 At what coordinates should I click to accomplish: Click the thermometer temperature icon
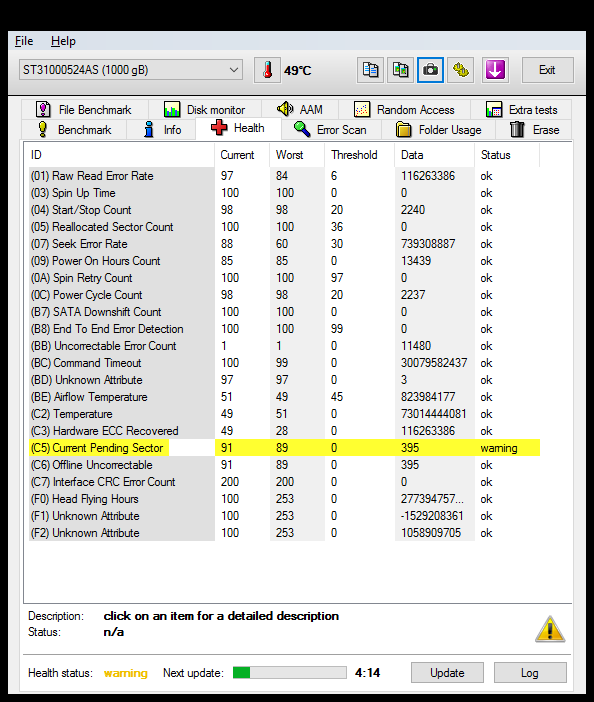pos(267,70)
